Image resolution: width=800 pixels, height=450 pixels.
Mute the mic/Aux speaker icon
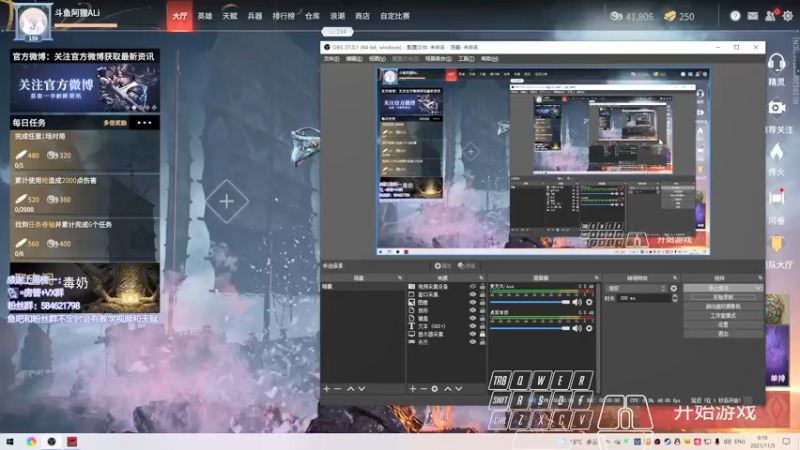click(x=577, y=302)
